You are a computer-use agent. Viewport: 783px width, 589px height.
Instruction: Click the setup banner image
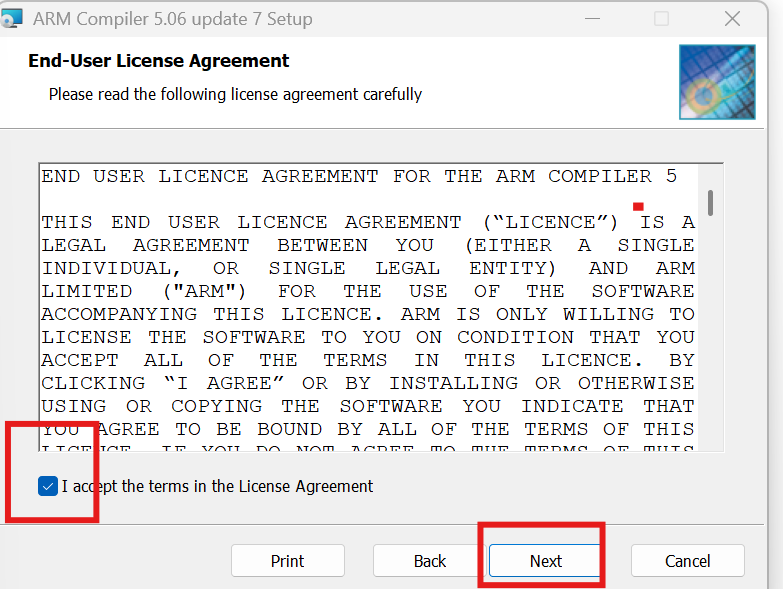pos(717,82)
